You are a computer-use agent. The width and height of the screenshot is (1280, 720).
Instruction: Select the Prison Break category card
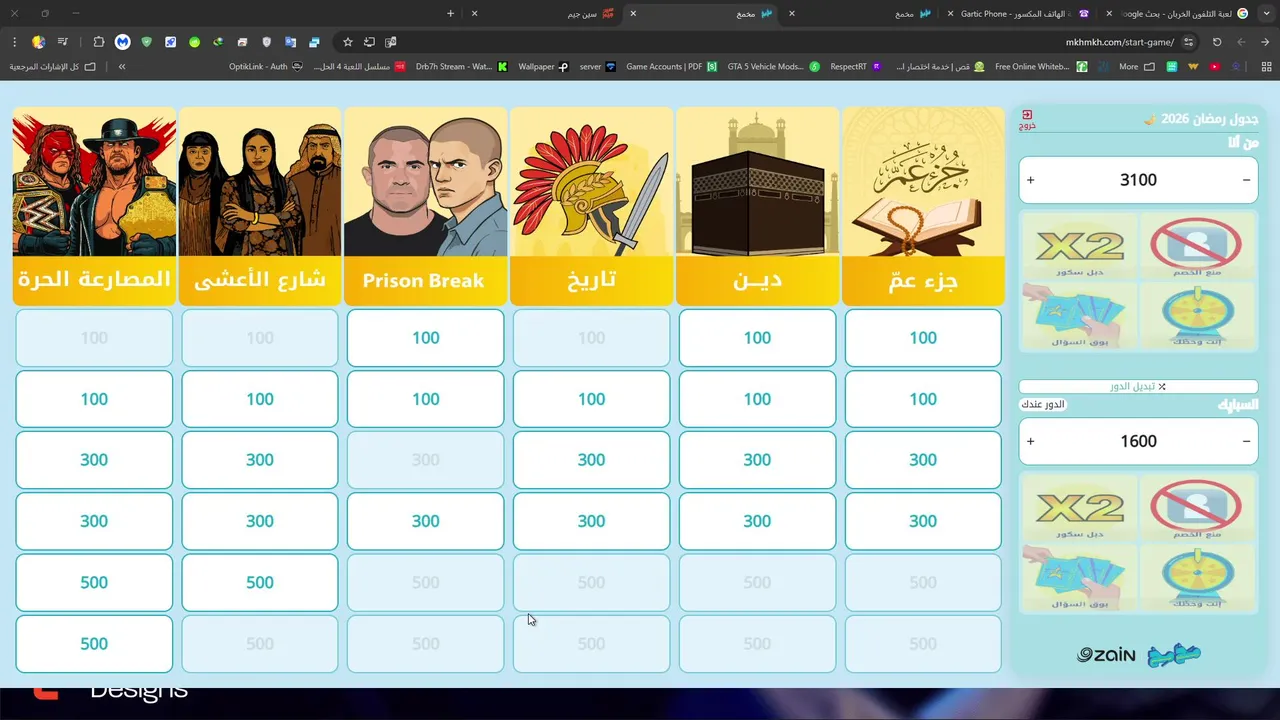point(425,206)
